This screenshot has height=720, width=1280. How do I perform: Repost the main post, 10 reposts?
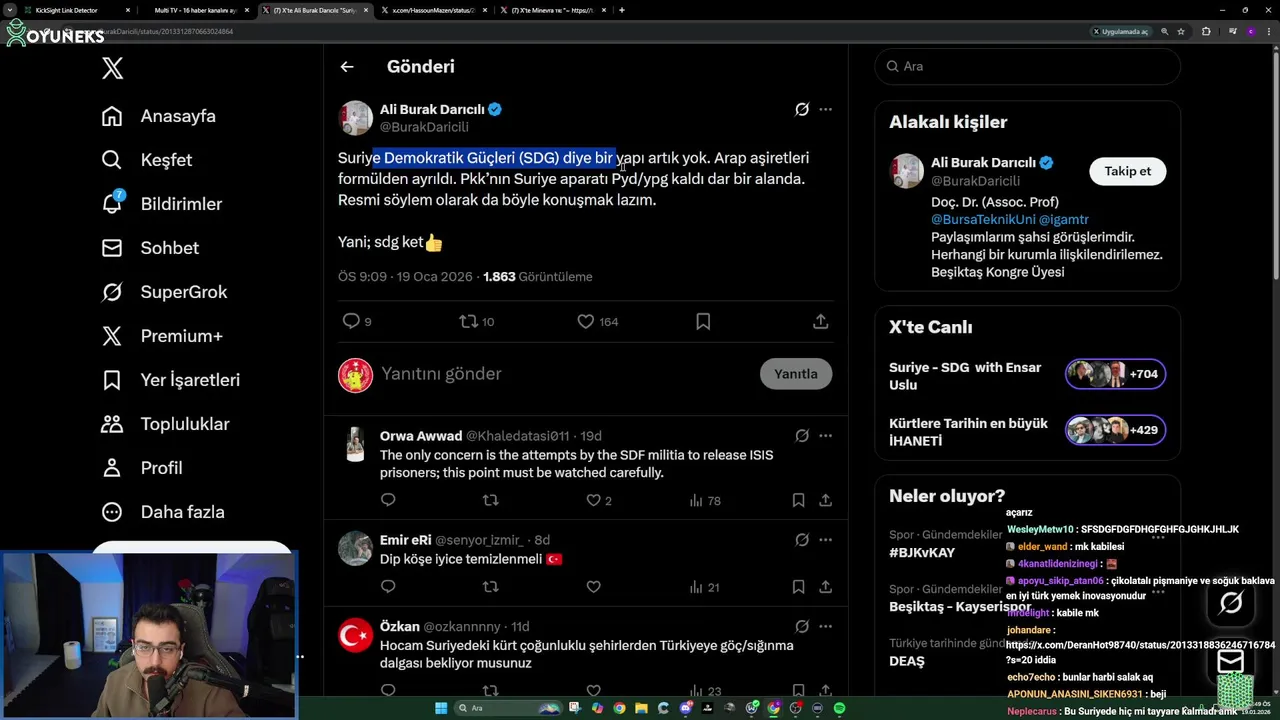[x=476, y=321]
